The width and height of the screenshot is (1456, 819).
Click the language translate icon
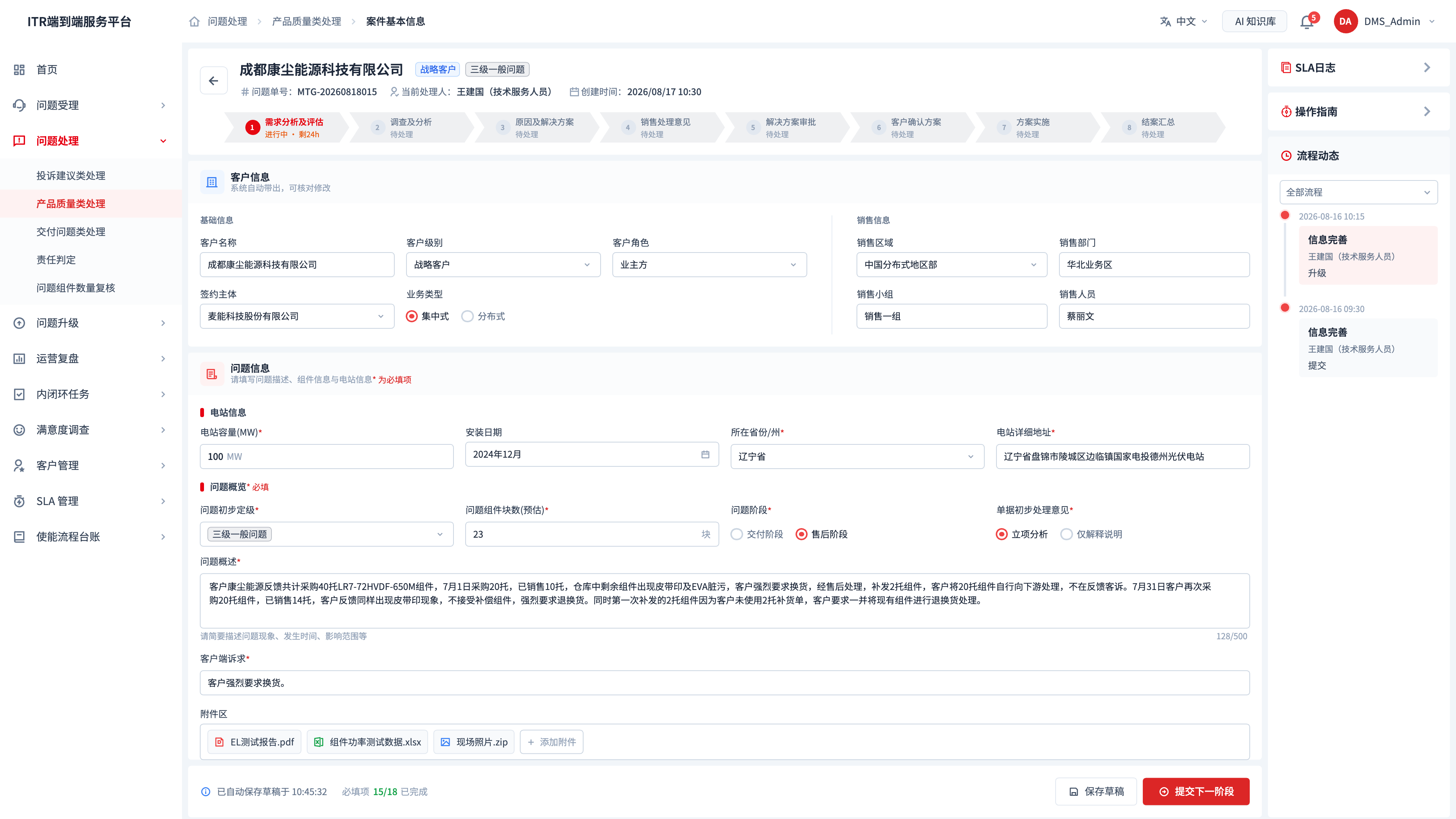click(x=1165, y=22)
